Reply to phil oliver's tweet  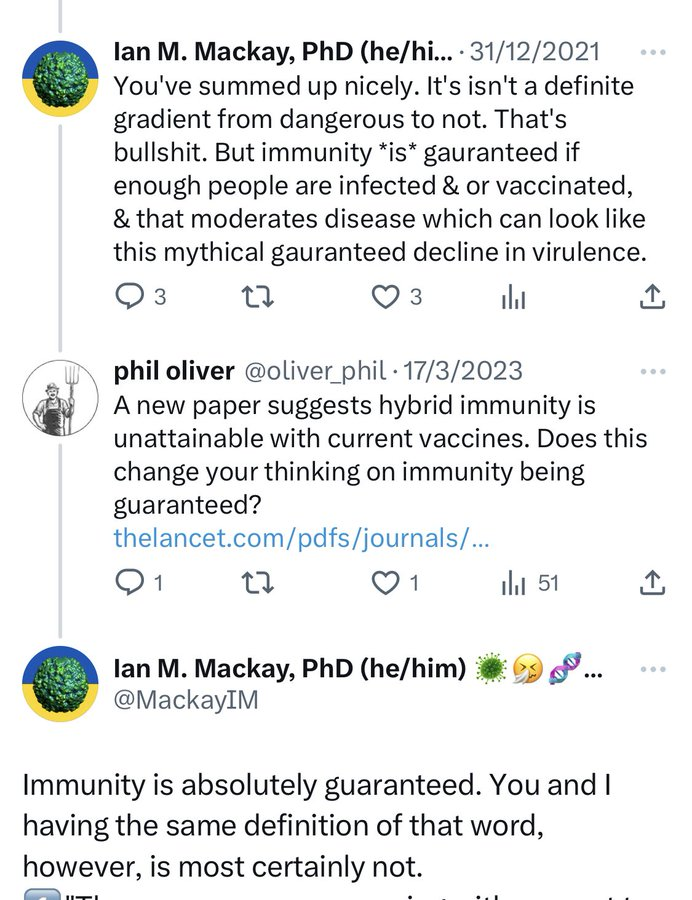tap(129, 582)
